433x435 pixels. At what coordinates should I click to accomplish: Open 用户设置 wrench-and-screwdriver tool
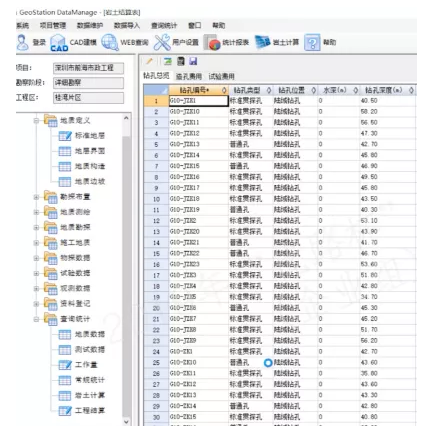162,43
